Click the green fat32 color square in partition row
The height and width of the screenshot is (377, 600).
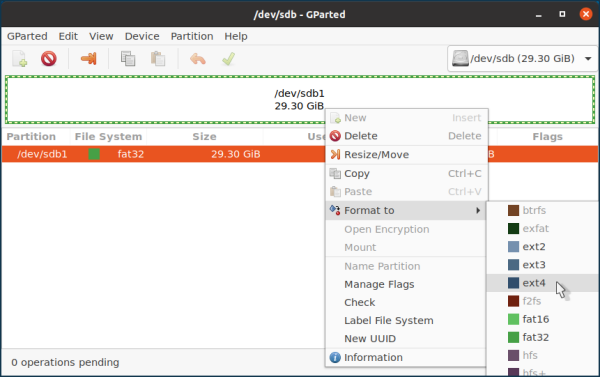point(94,154)
